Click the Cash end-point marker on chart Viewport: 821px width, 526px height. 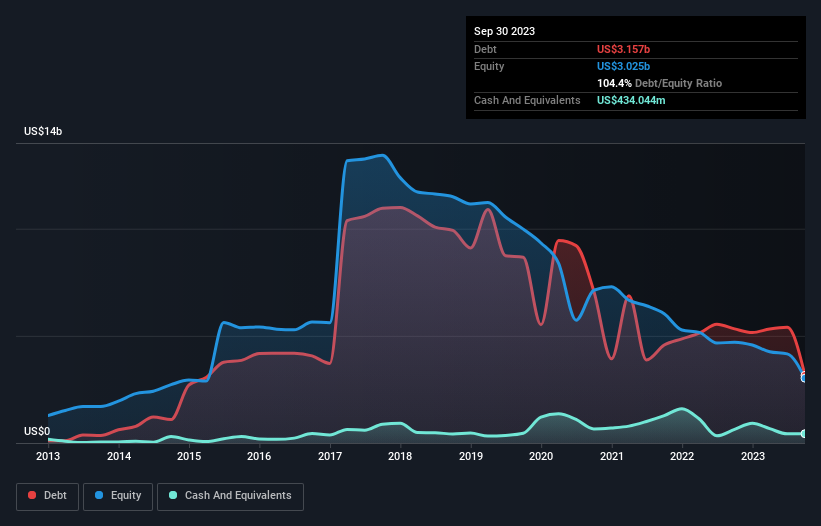click(x=805, y=434)
